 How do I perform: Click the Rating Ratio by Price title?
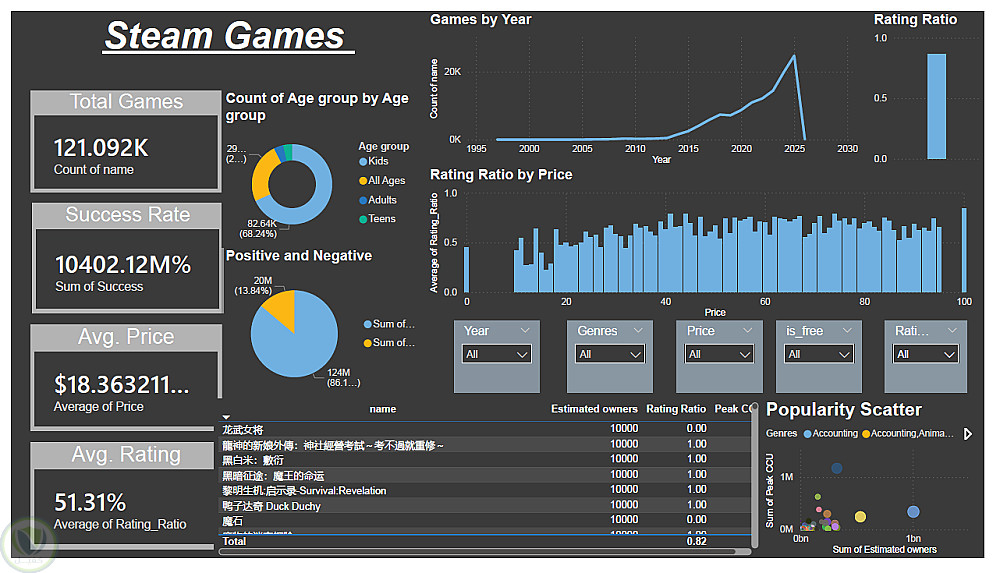(501, 175)
